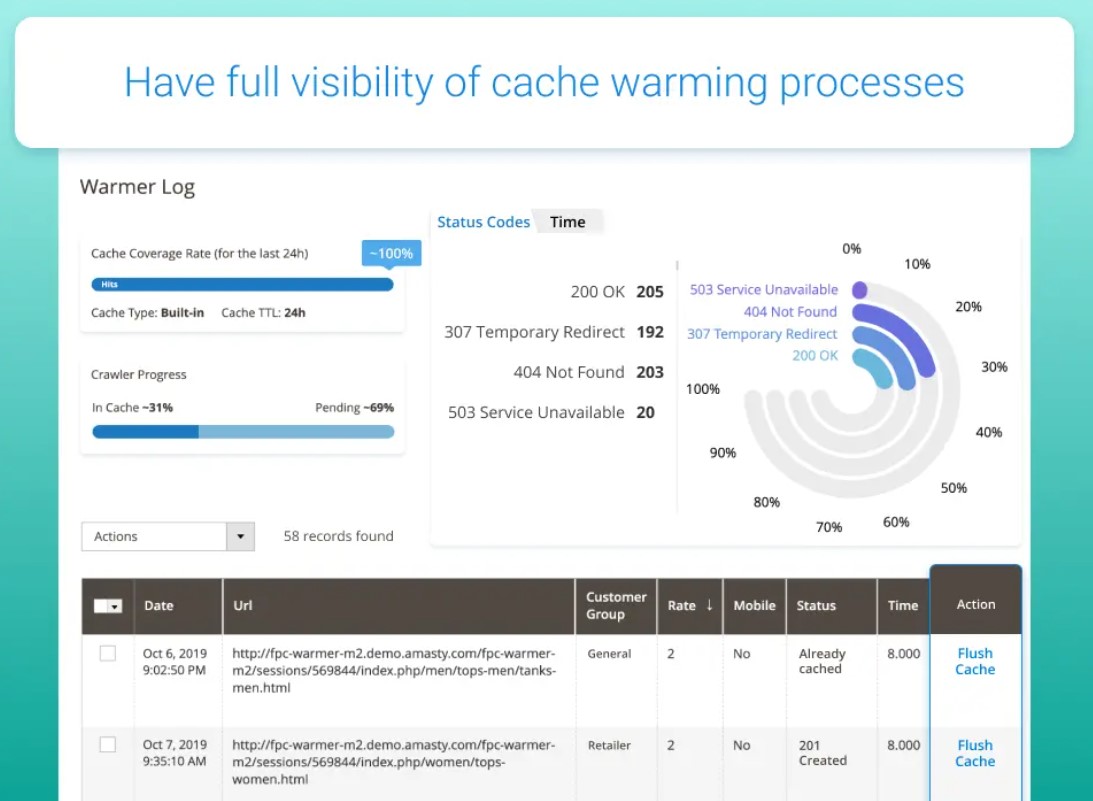
Task: Click the 503 Service Unavailable purple chart dot
Action: [859, 290]
